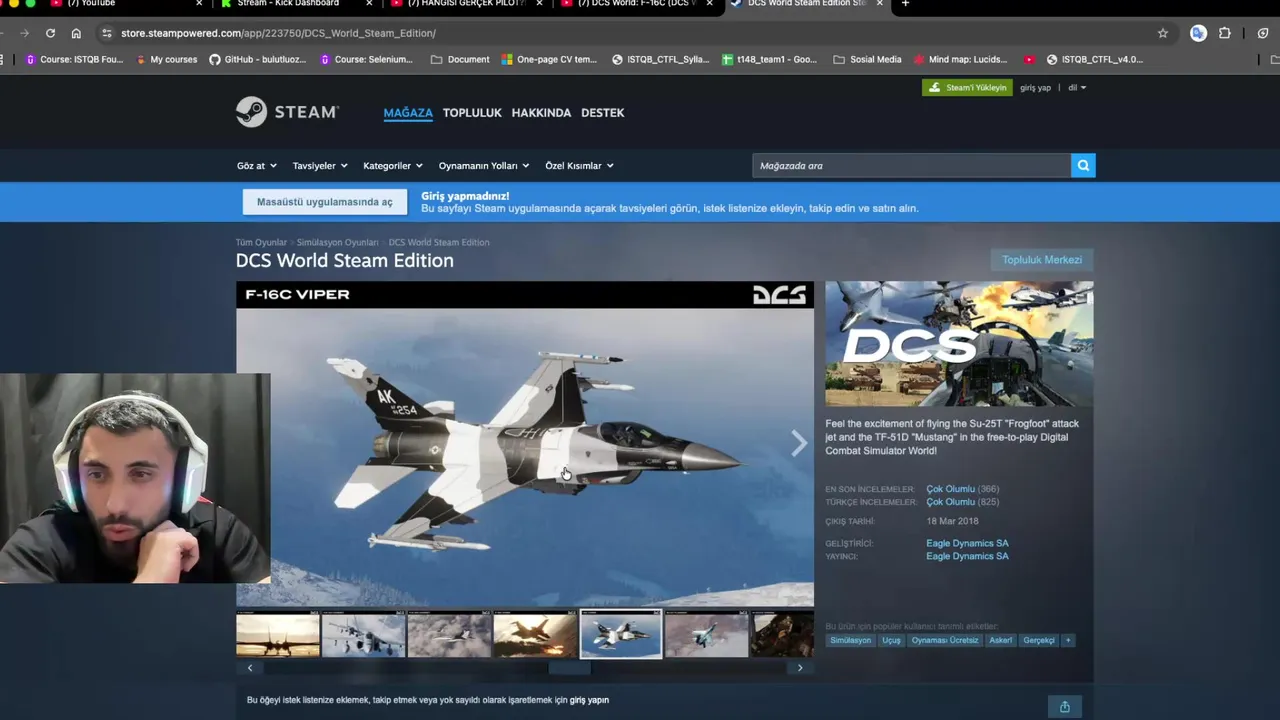This screenshot has width=1280, height=720.
Task: Open the Document bookmarks folder
Action: pyautogui.click(x=460, y=59)
